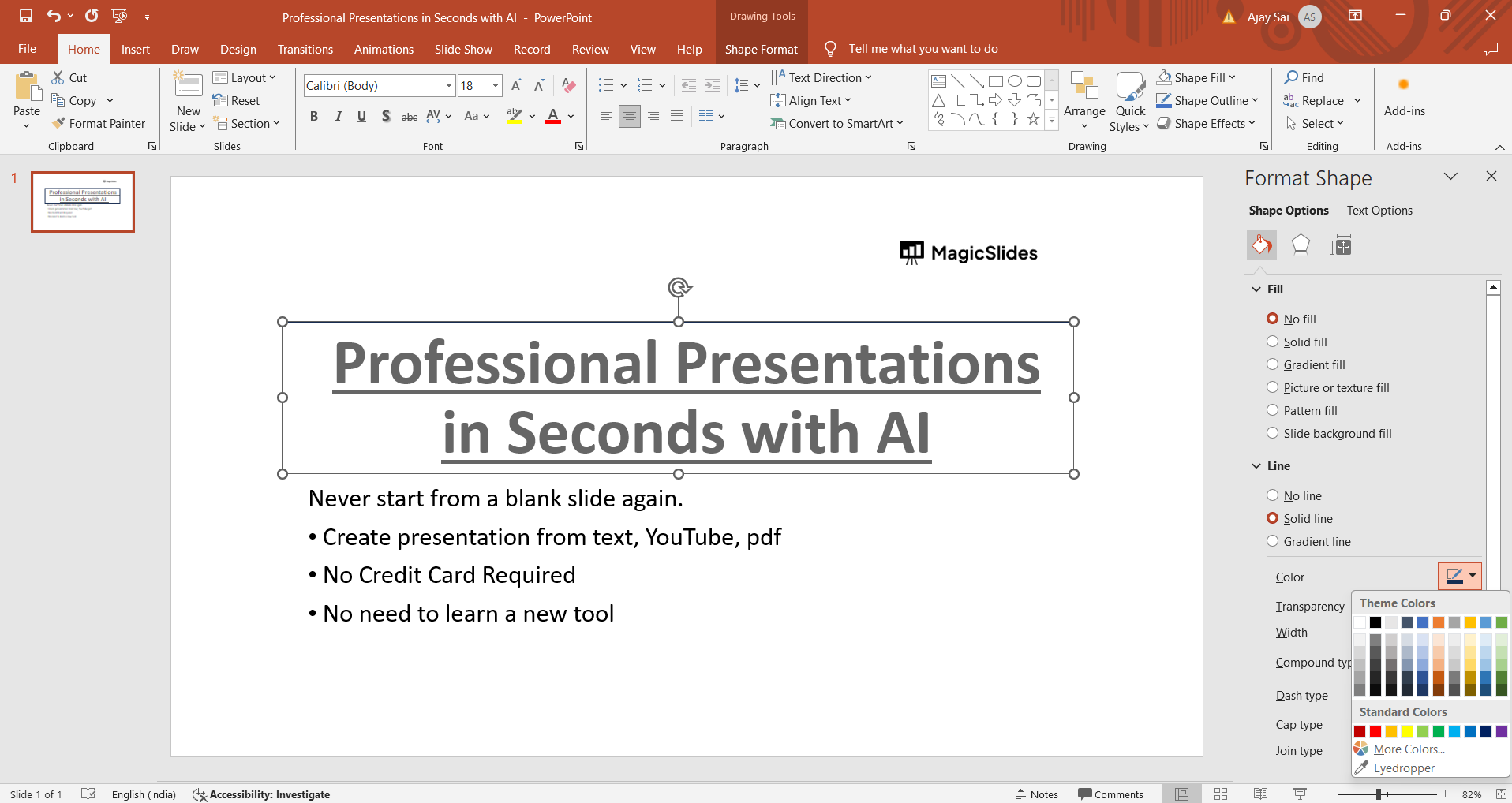Screen dimensions: 1512x803
Task: Select slide 1 thumbnail in panel
Action: [x=83, y=202]
